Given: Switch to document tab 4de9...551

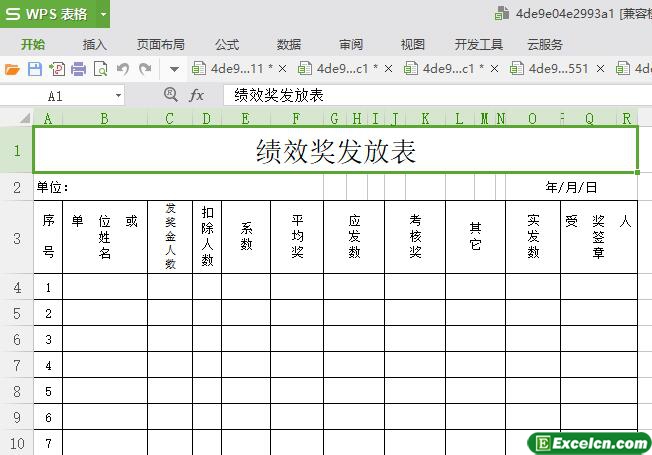Looking at the screenshot, I should point(550,69).
